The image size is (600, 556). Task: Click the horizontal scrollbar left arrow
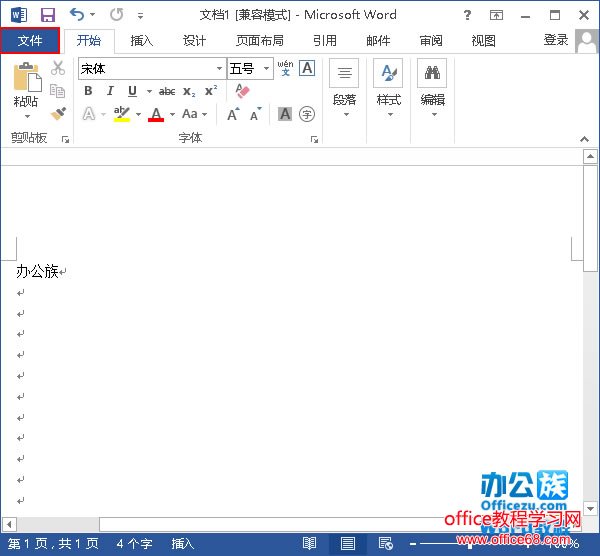pyautogui.click(x=9, y=524)
